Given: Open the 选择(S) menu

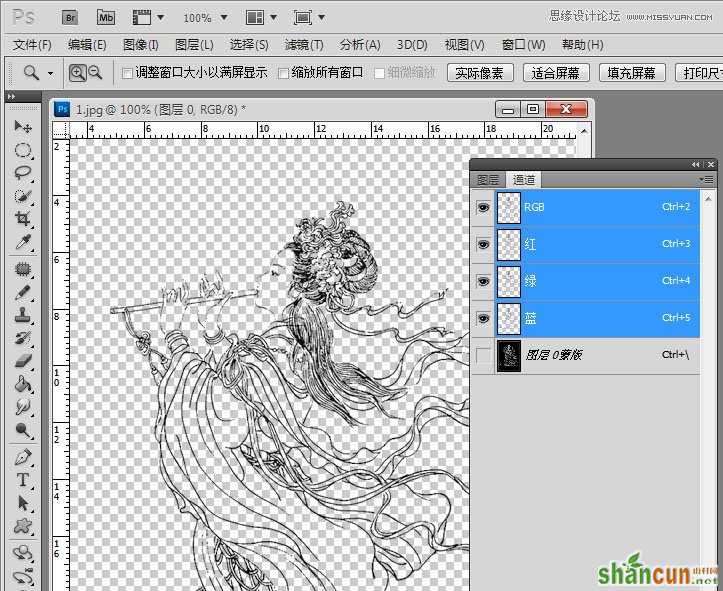Looking at the screenshot, I should click(249, 45).
